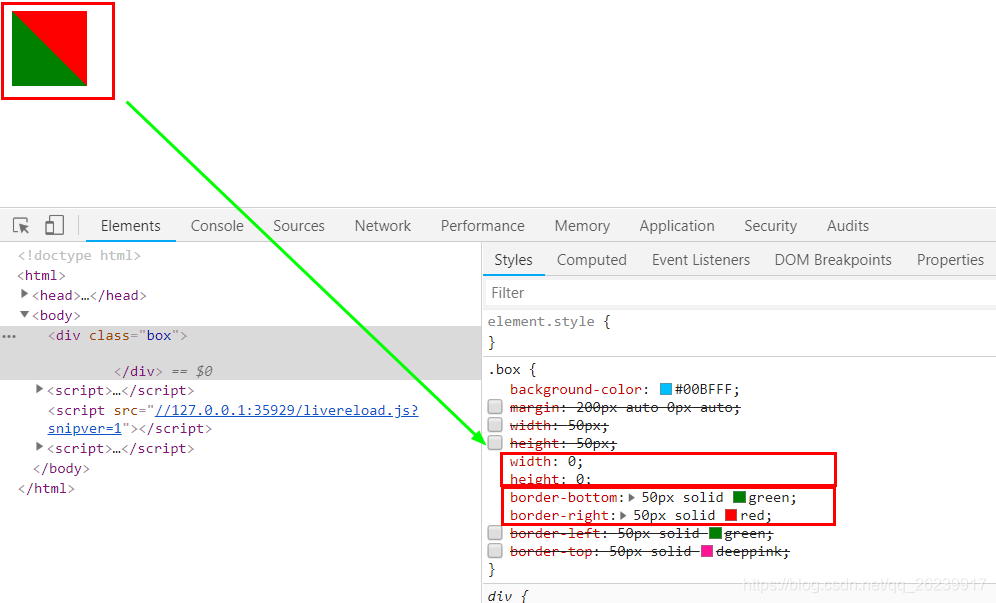The height and width of the screenshot is (603, 996).
Task: Focus the Filter styles input field
Action: pyautogui.click(x=739, y=293)
